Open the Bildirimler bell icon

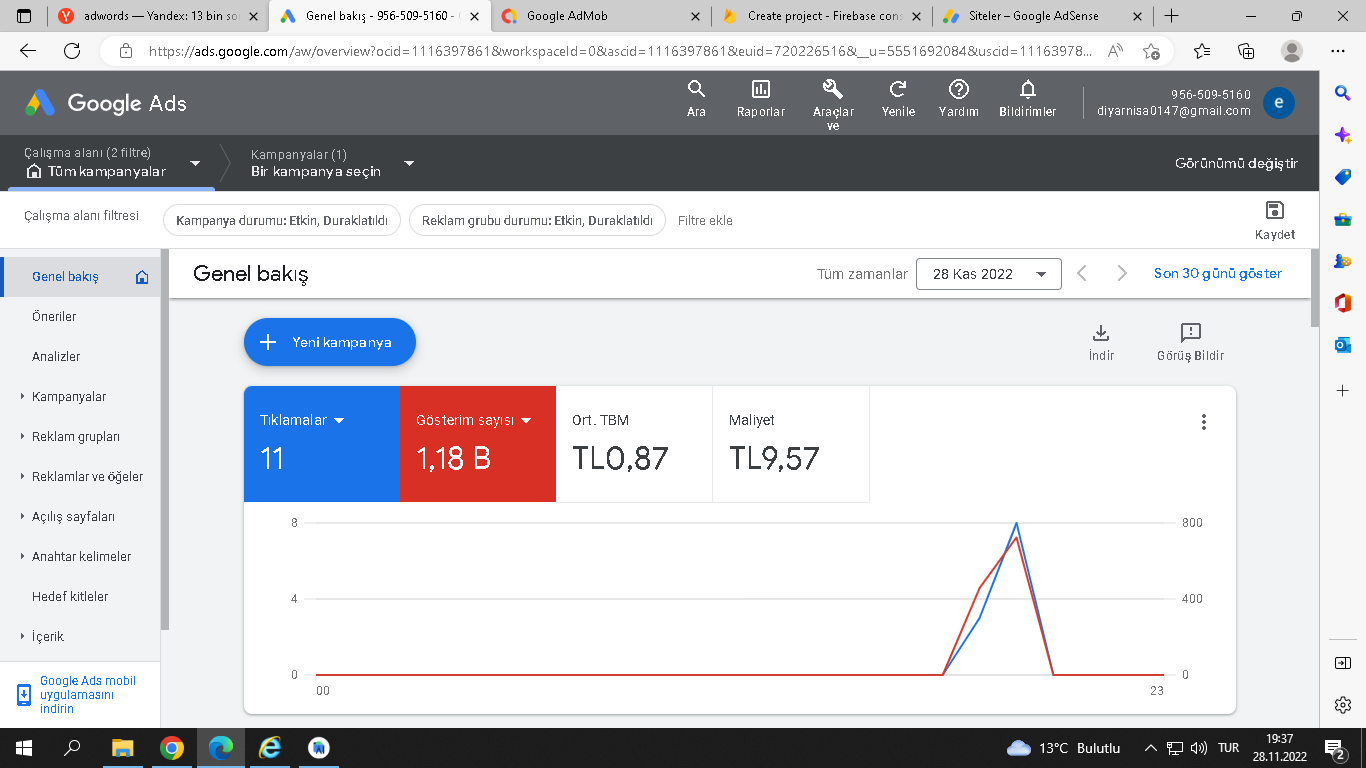tap(1027, 89)
